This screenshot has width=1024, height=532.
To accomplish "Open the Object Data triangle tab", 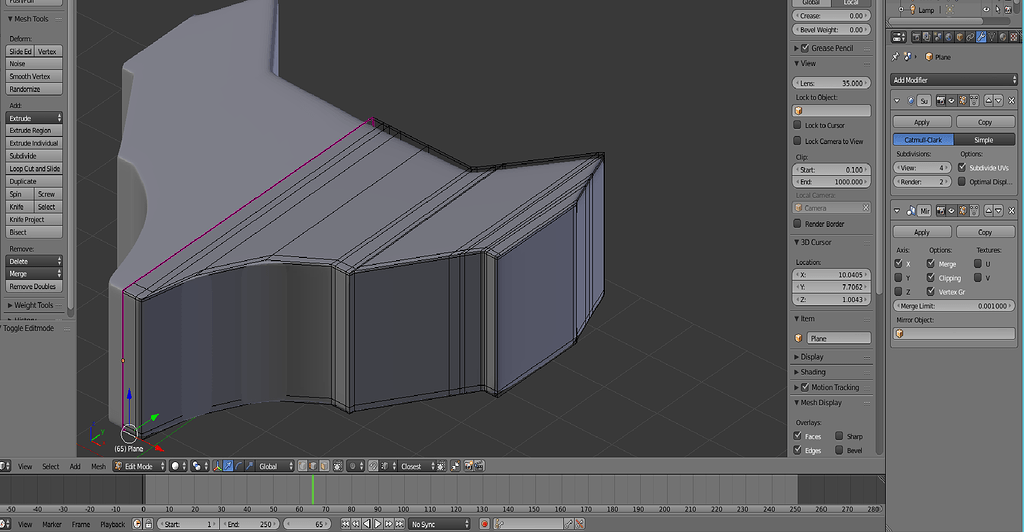I will point(992,37).
